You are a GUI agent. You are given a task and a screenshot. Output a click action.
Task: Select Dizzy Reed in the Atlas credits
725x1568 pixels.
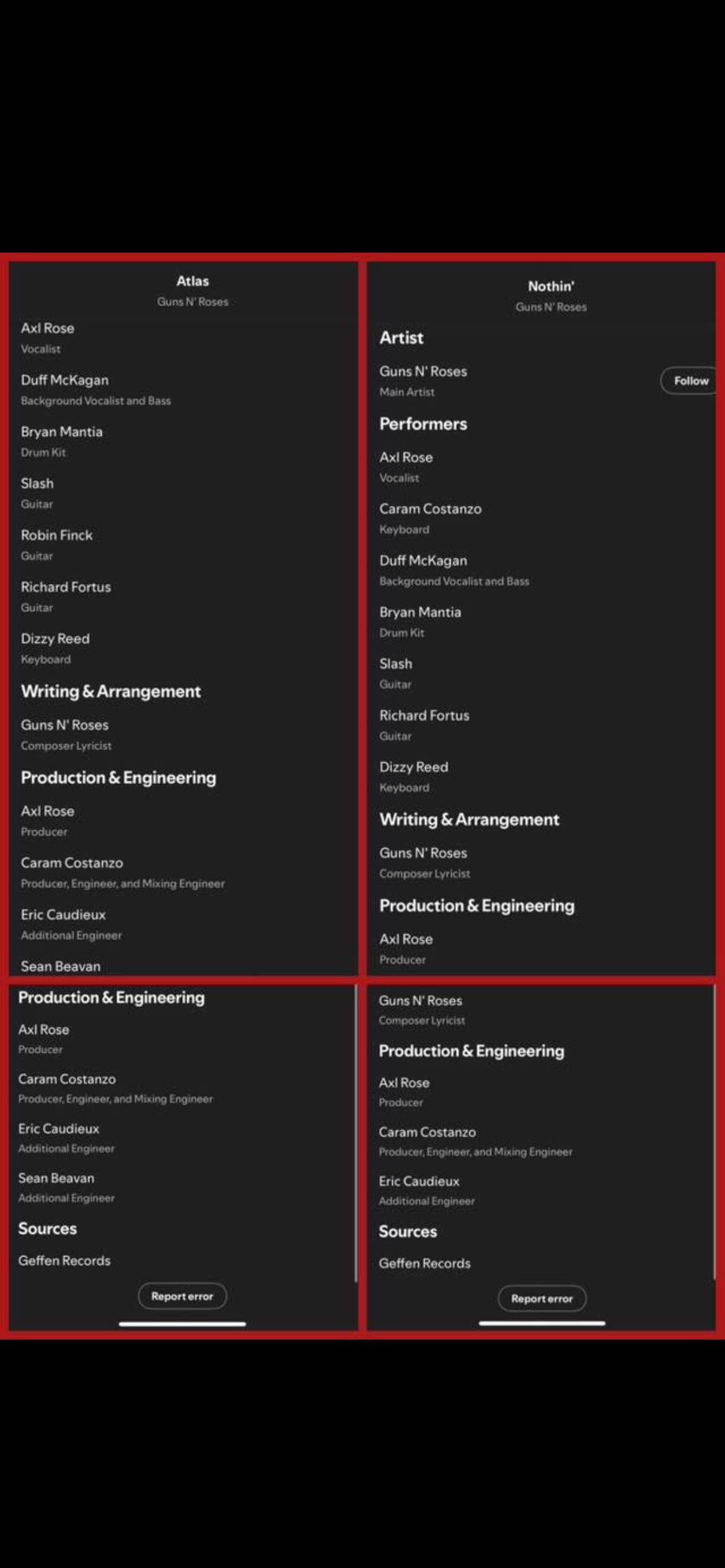pos(55,639)
